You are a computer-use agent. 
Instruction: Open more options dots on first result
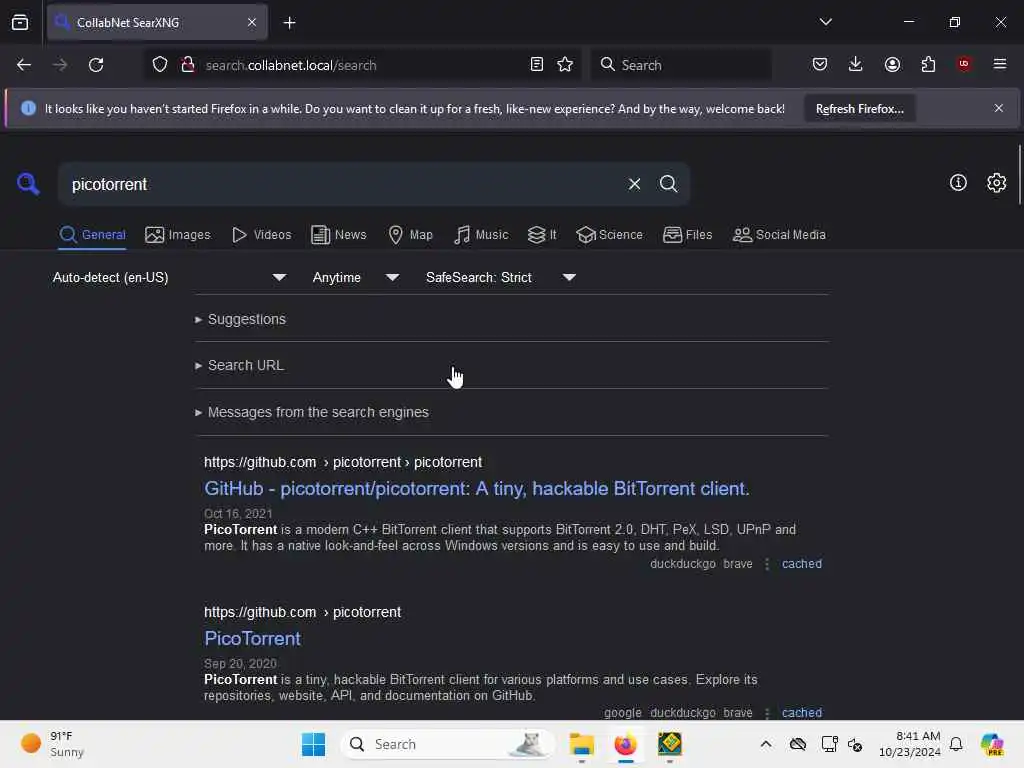pos(767,564)
